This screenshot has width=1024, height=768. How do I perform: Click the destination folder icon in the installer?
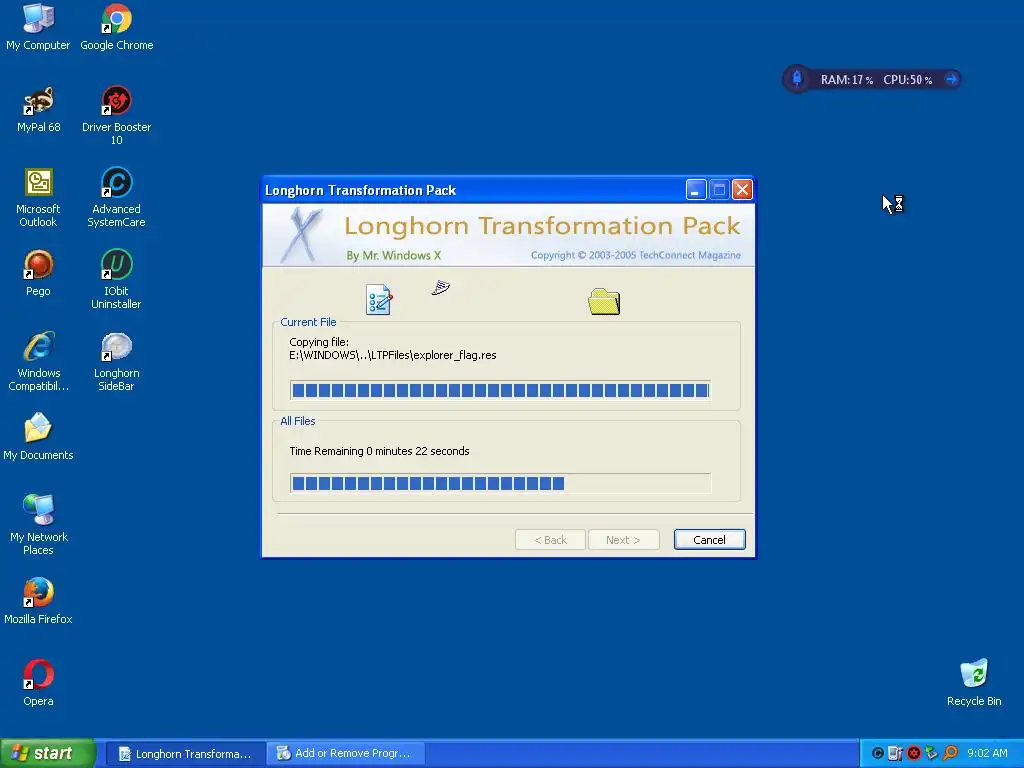(604, 301)
